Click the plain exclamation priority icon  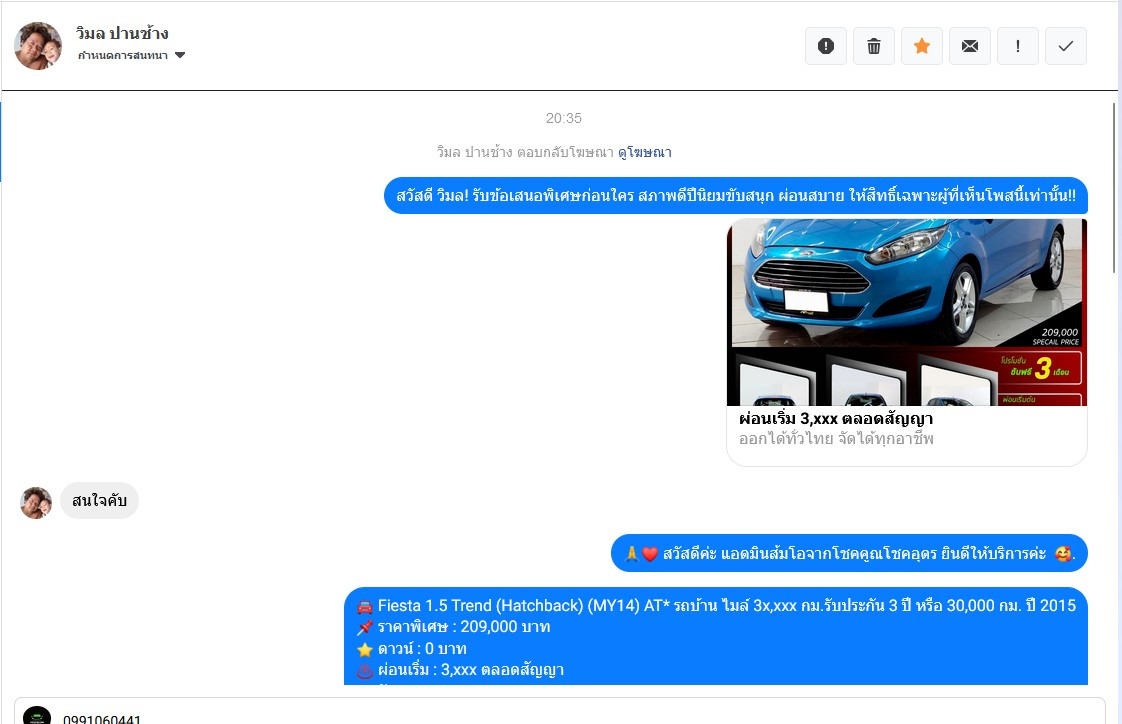tap(1018, 47)
